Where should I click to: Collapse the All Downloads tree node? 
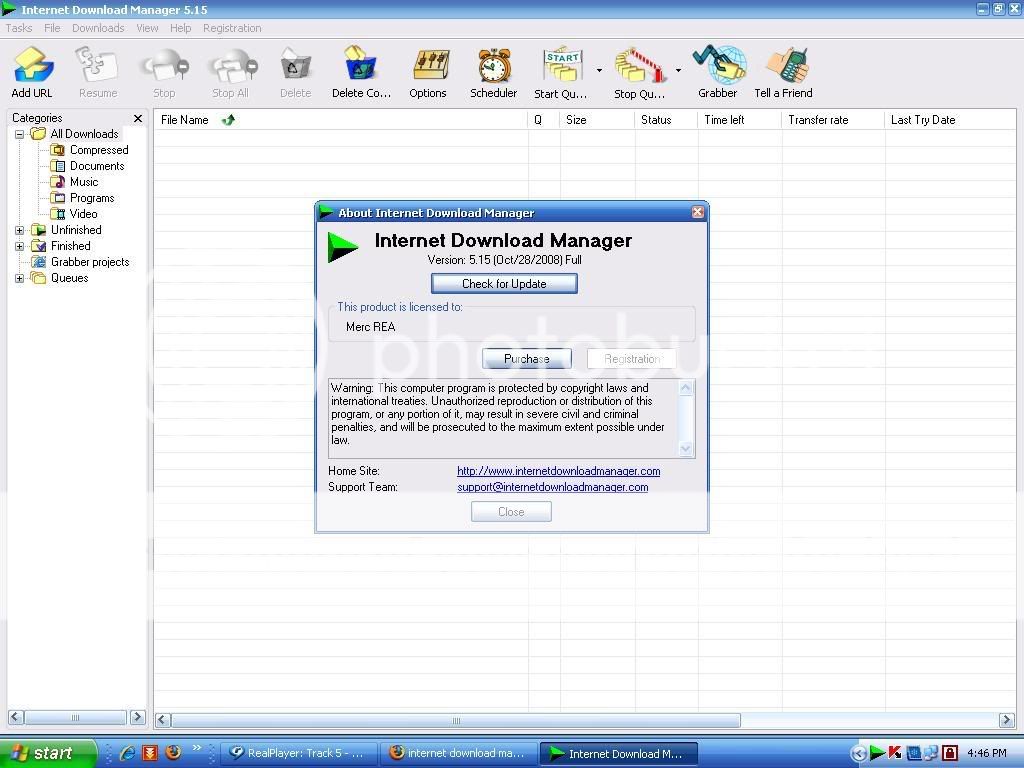click(x=20, y=135)
